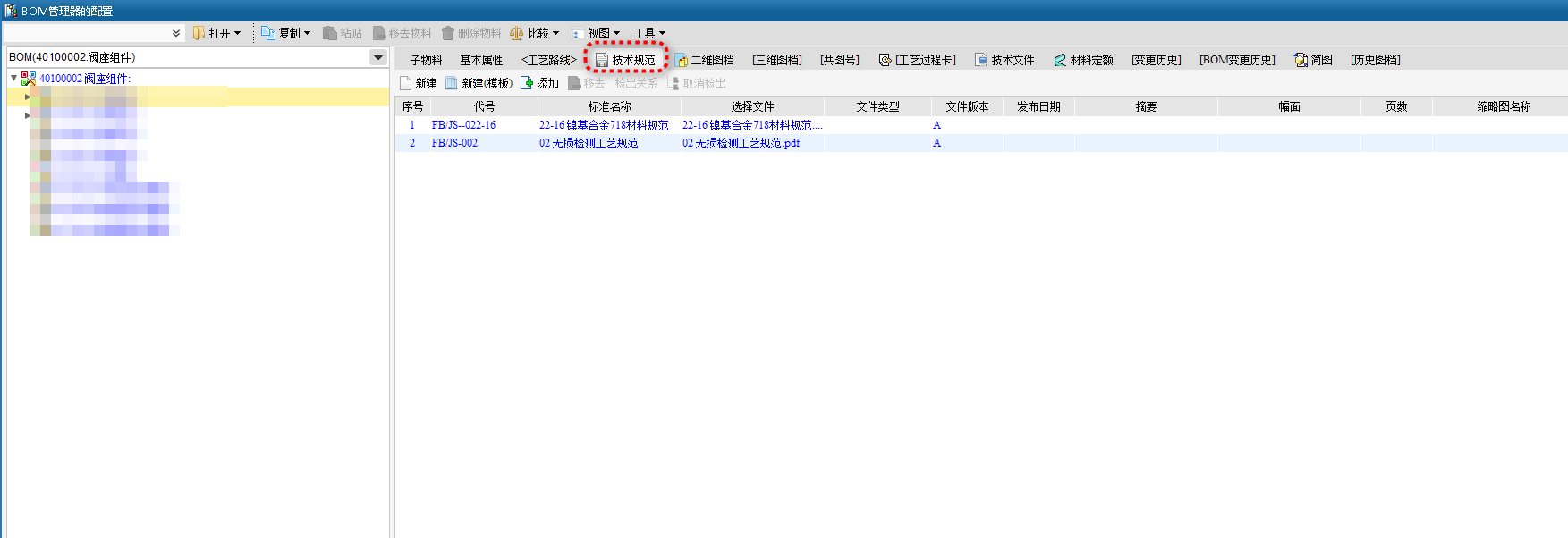Click version A in the FB/JS-002 row
The image size is (1568, 538).
point(937,143)
